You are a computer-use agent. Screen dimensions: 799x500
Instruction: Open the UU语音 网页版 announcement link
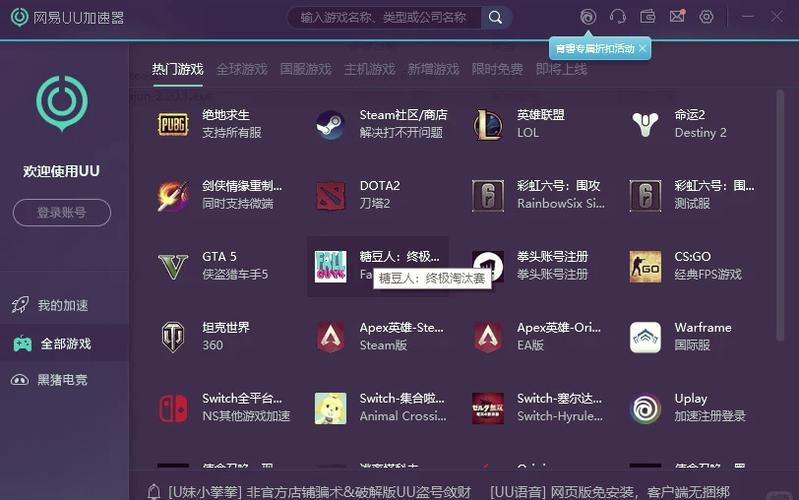click(610, 492)
